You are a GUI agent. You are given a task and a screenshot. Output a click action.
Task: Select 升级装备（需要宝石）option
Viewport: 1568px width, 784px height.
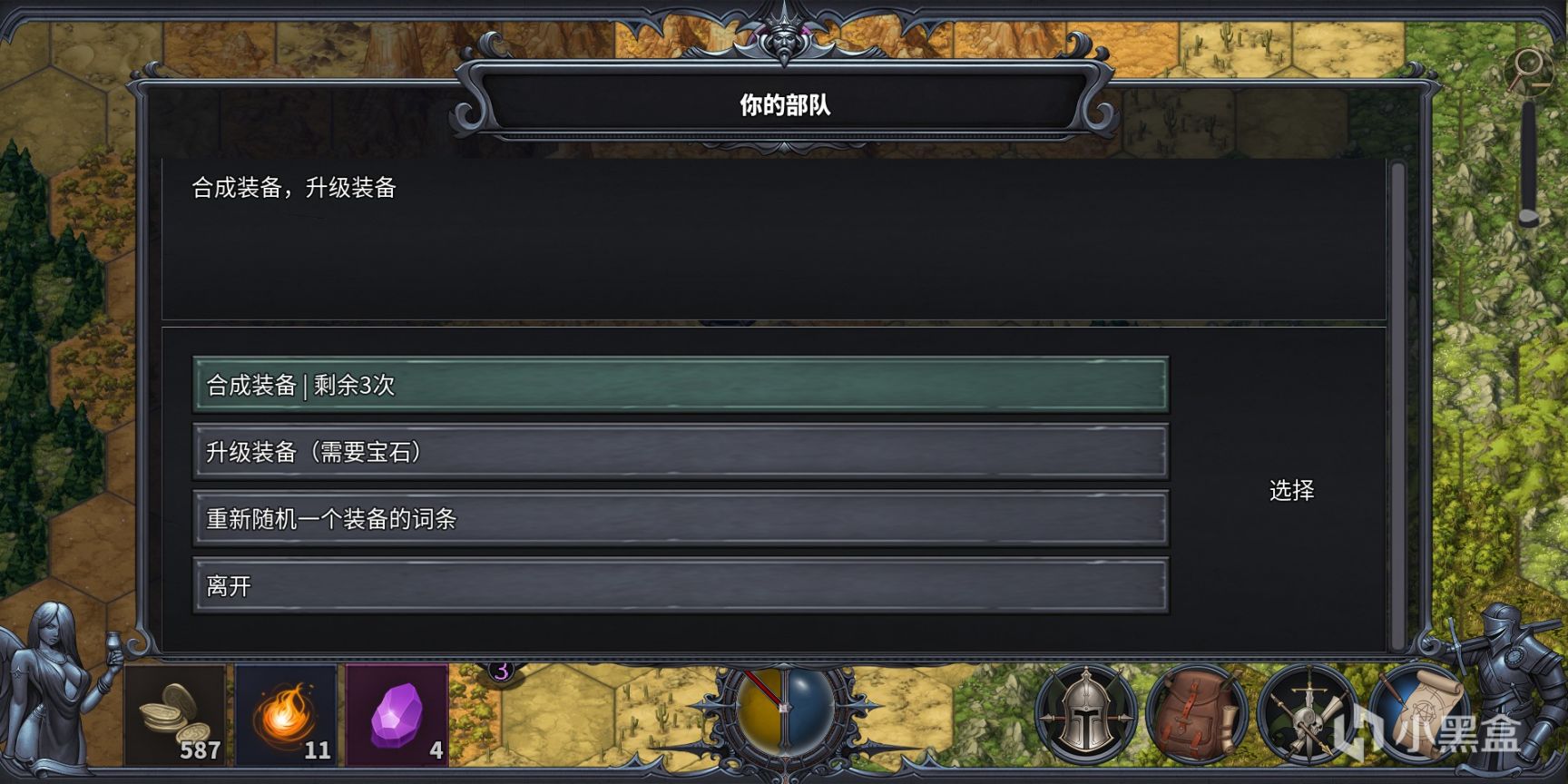tap(681, 452)
